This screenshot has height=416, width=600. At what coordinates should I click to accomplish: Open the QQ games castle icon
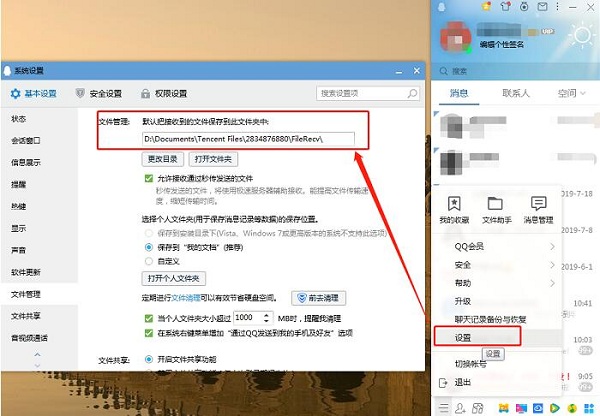click(504, 408)
